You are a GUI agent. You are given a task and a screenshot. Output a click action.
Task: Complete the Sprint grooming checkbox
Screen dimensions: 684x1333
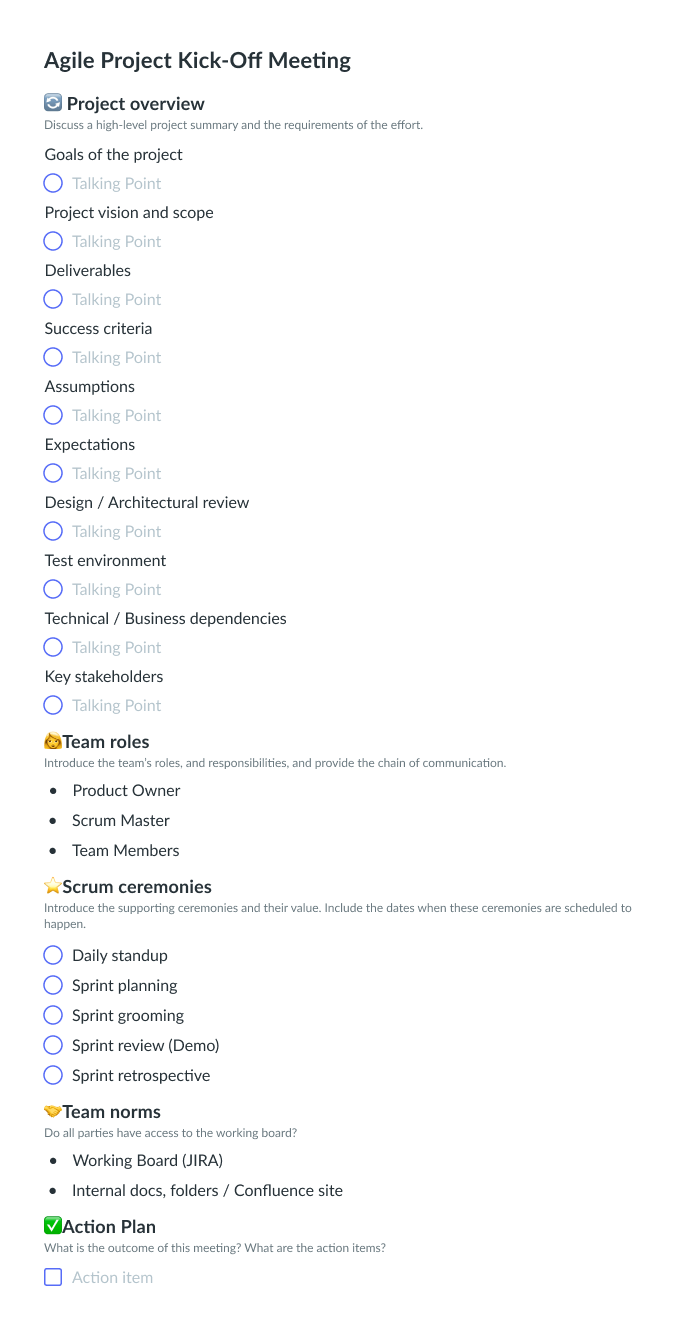[x=53, y=1015]
